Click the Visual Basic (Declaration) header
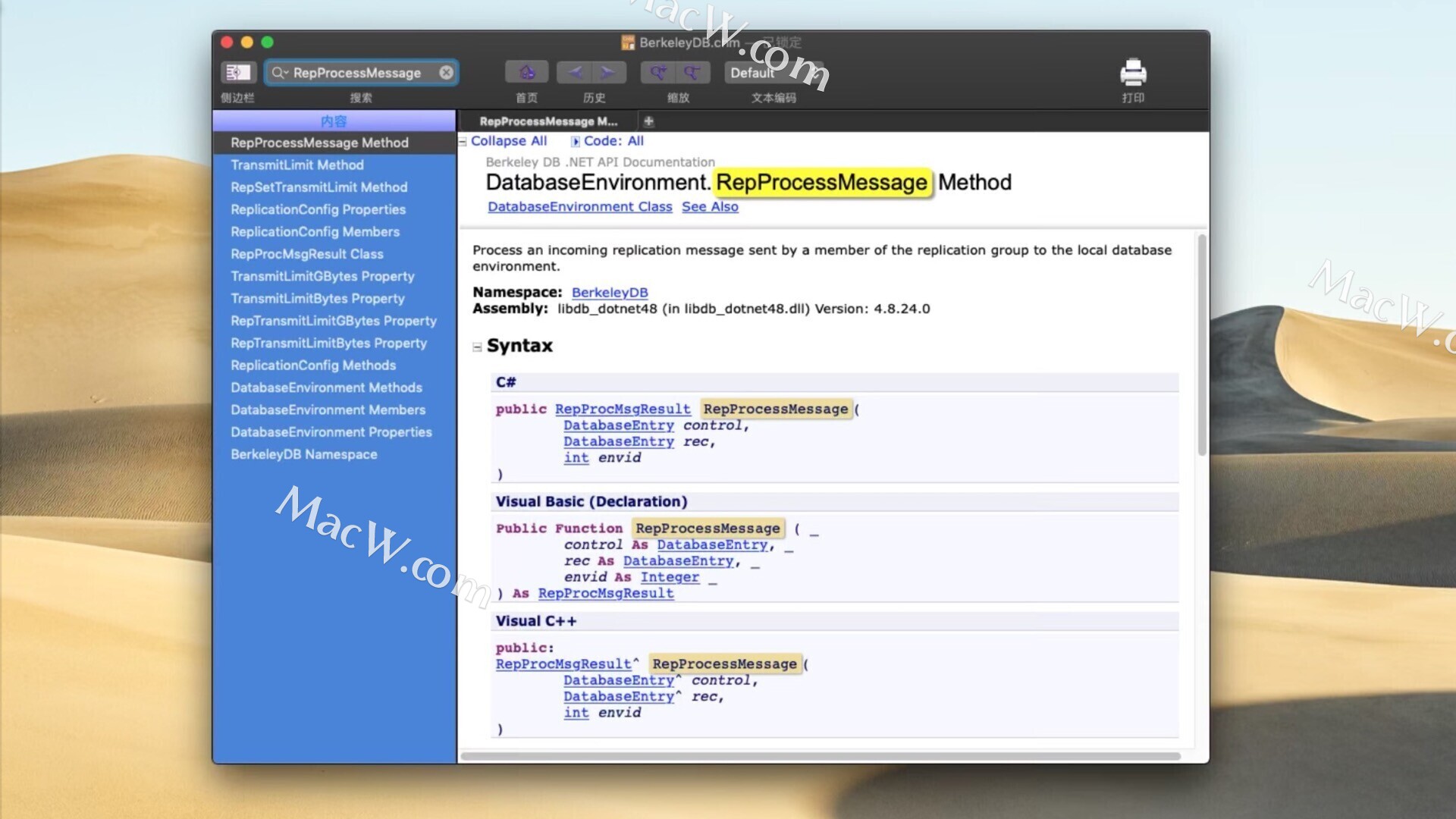The height and width of the screenshot is (819, 1456). [x=835, y=501]
